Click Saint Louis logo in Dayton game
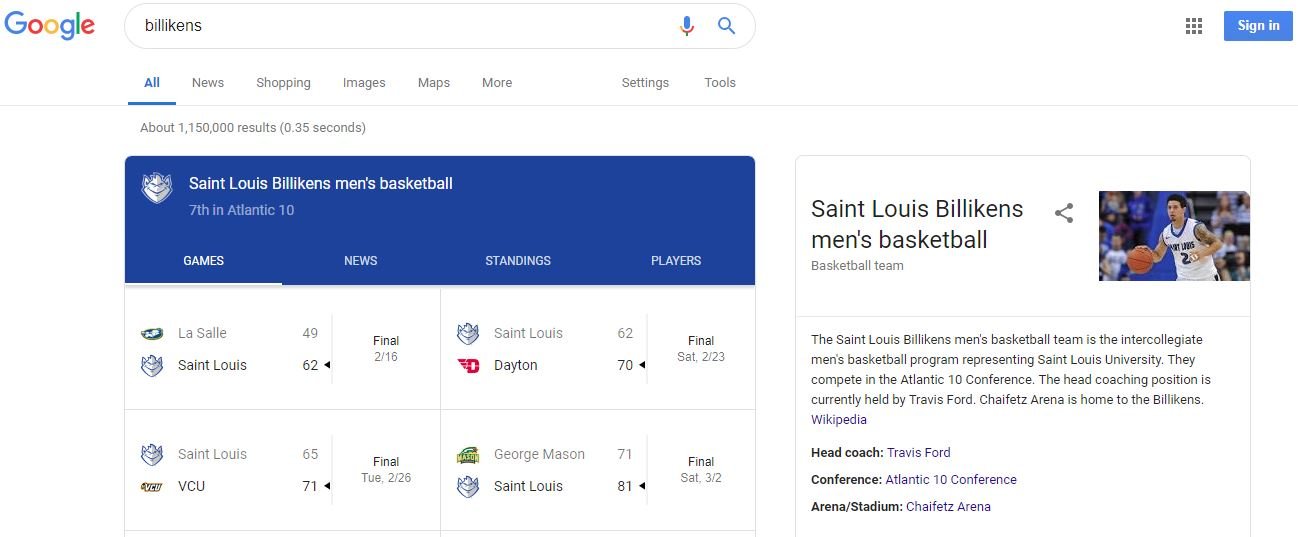 [468, 333]
